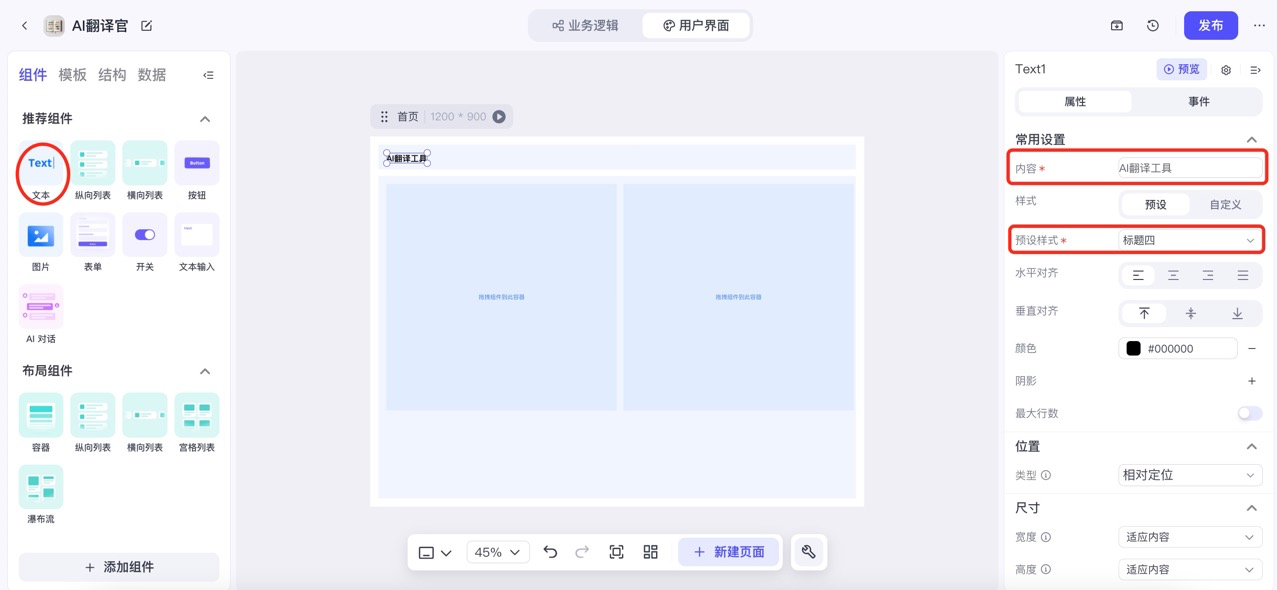Select the 图片 image component icon
Screen dimensions: 1277x590
point(40,237)
